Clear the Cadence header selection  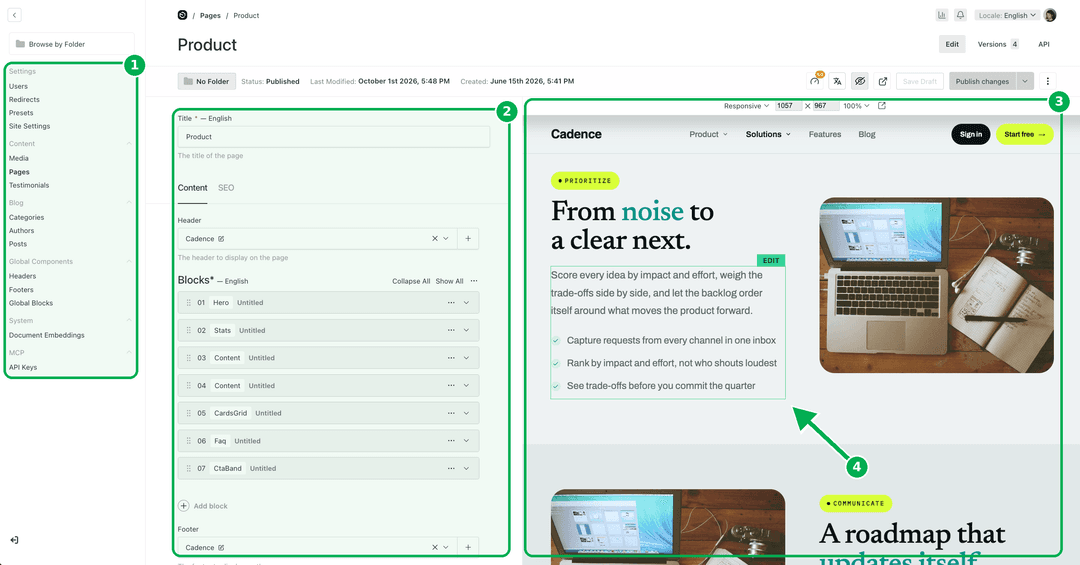435,238
